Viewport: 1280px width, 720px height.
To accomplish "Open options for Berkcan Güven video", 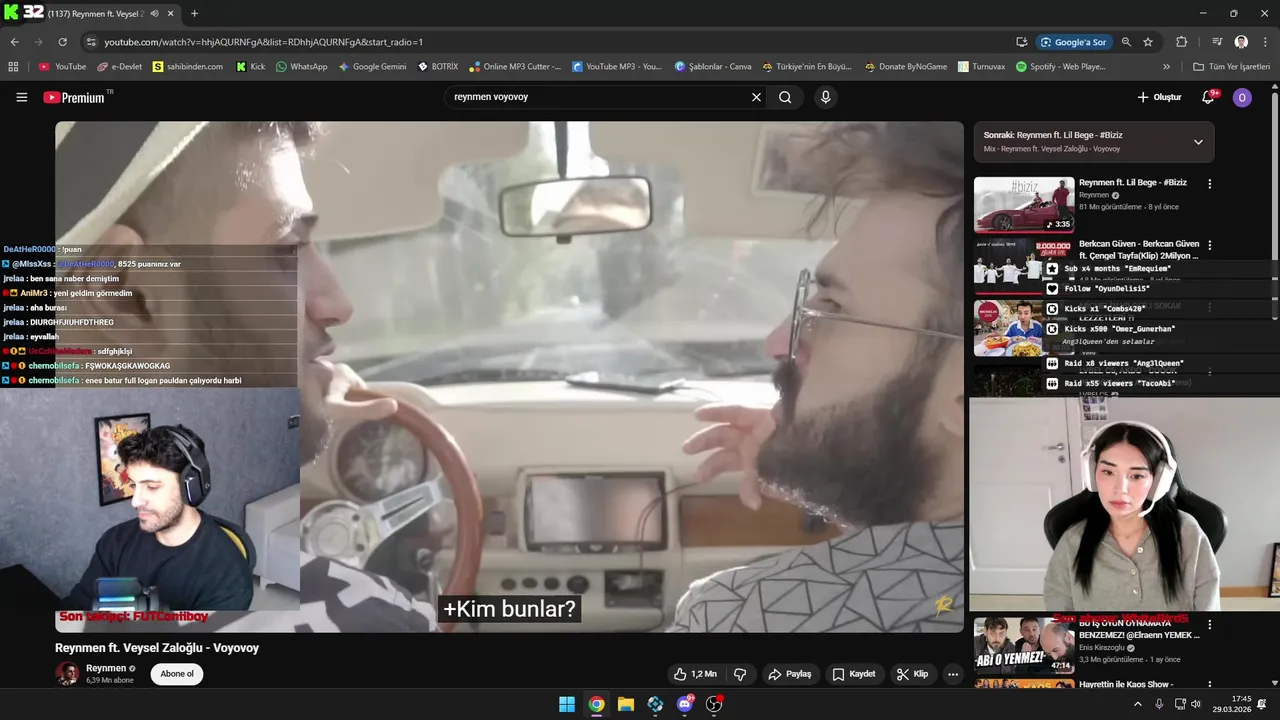I will coord(1209,245).
